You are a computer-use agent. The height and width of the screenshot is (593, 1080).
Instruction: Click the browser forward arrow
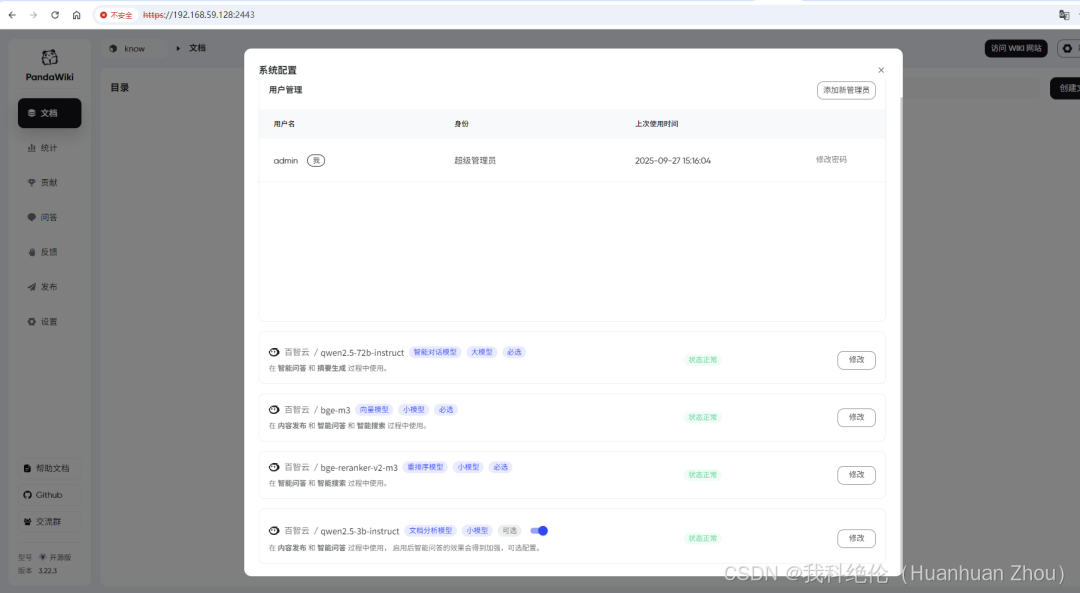point(33,14)
